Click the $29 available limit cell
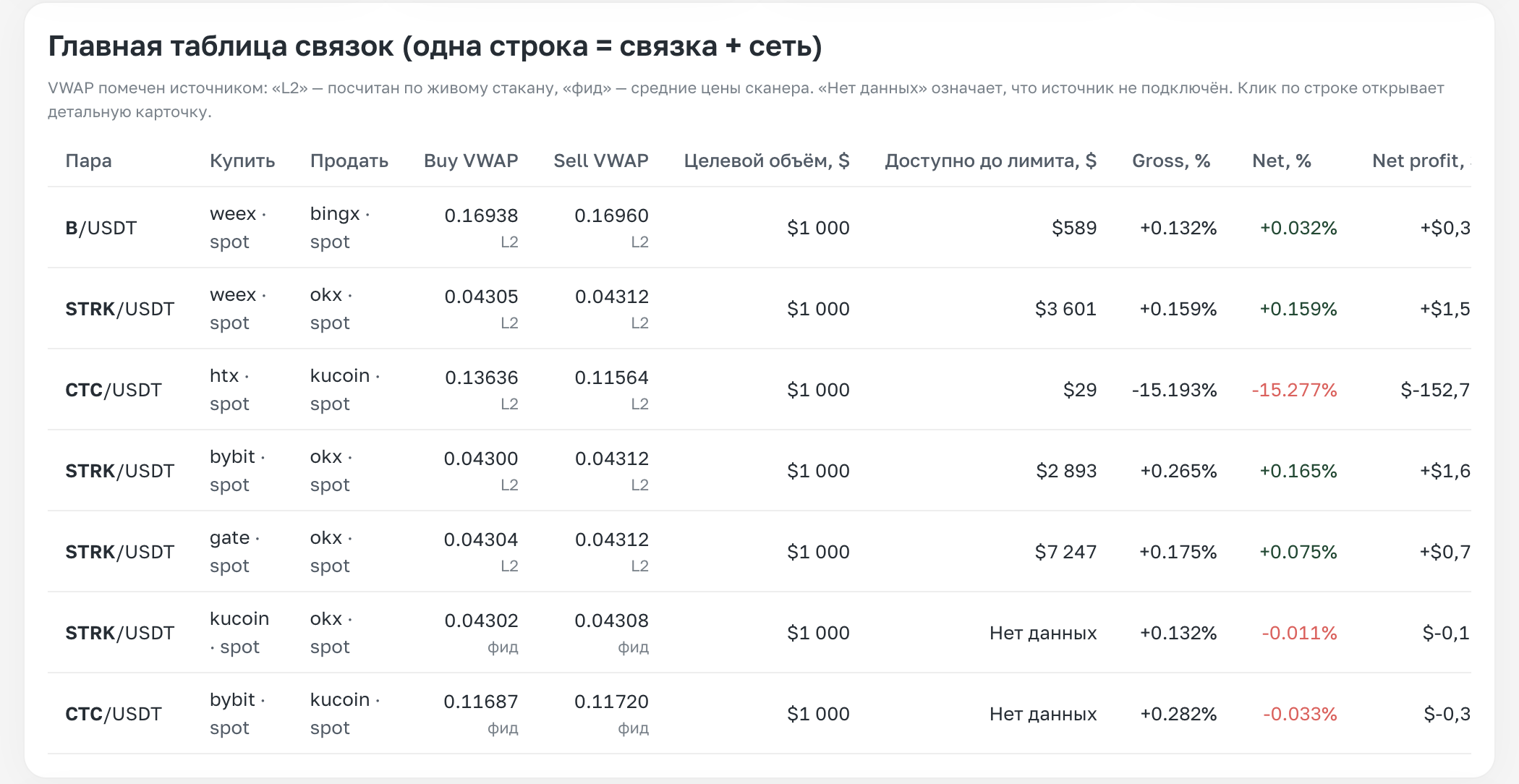1519x784 pixels. 1080,390
